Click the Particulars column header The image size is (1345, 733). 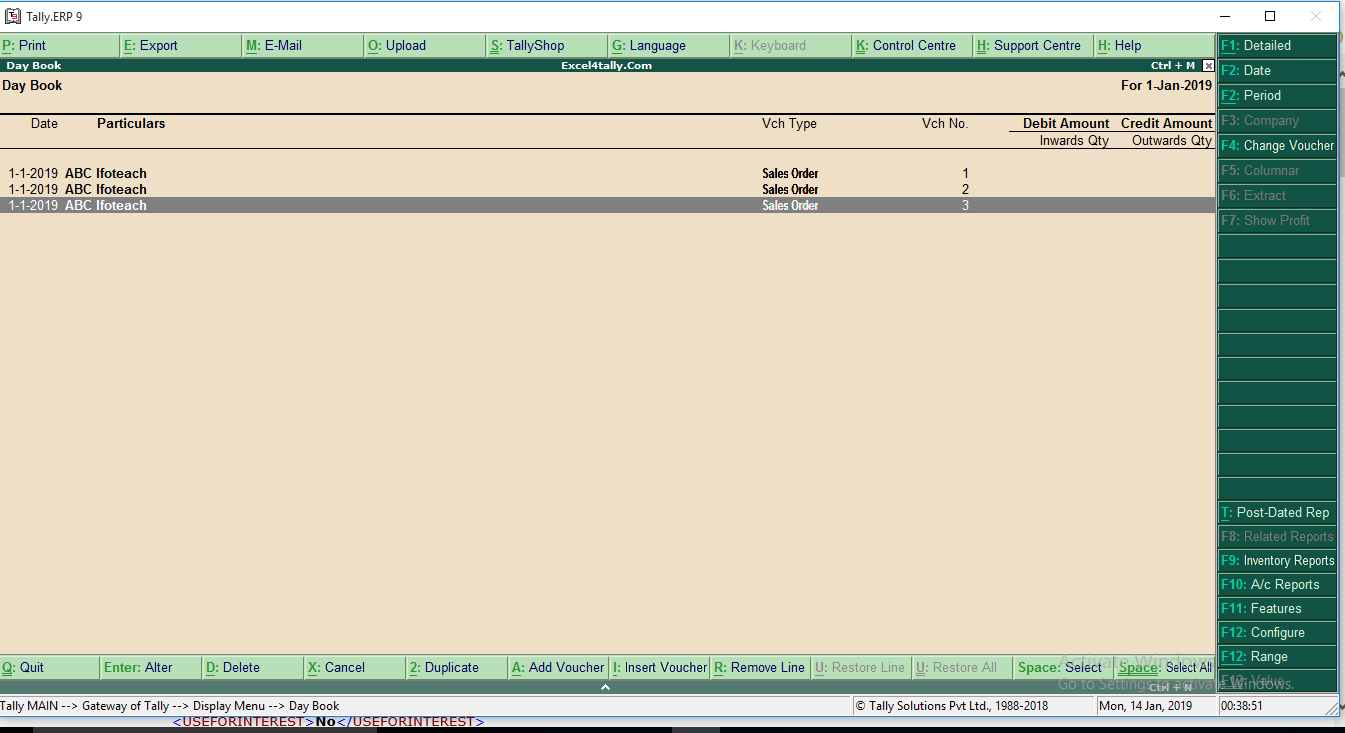[131, 124]
